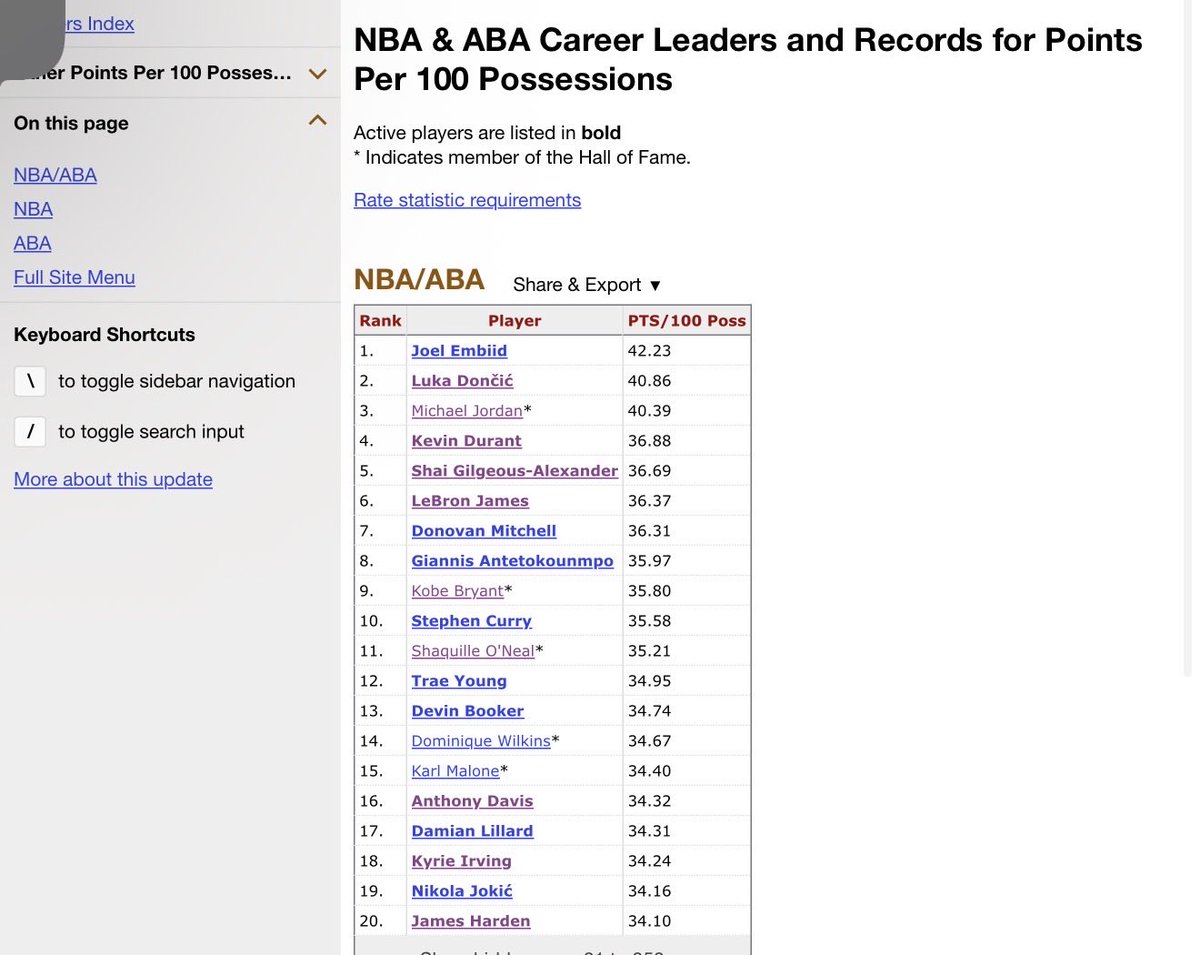Click the NBA/ABA section heading above table
Viewport: 1200px width, 955px height.
pyautogui.click(x=419, y=280)
